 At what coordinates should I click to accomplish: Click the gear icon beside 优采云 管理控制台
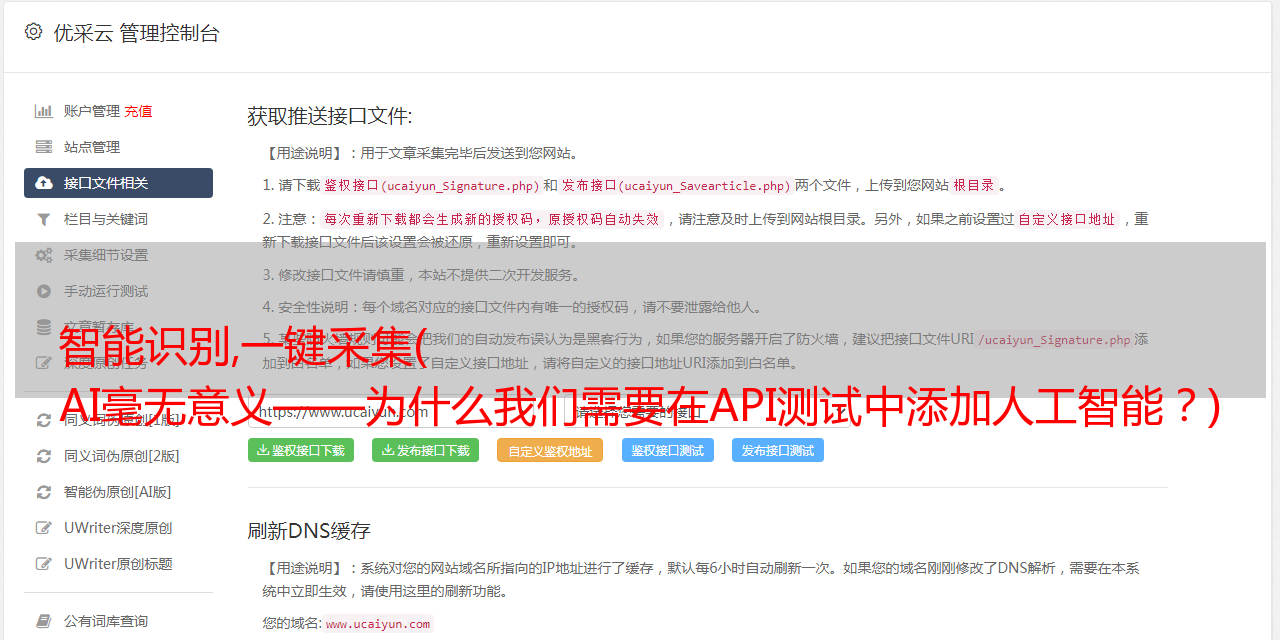coord(33,32)
